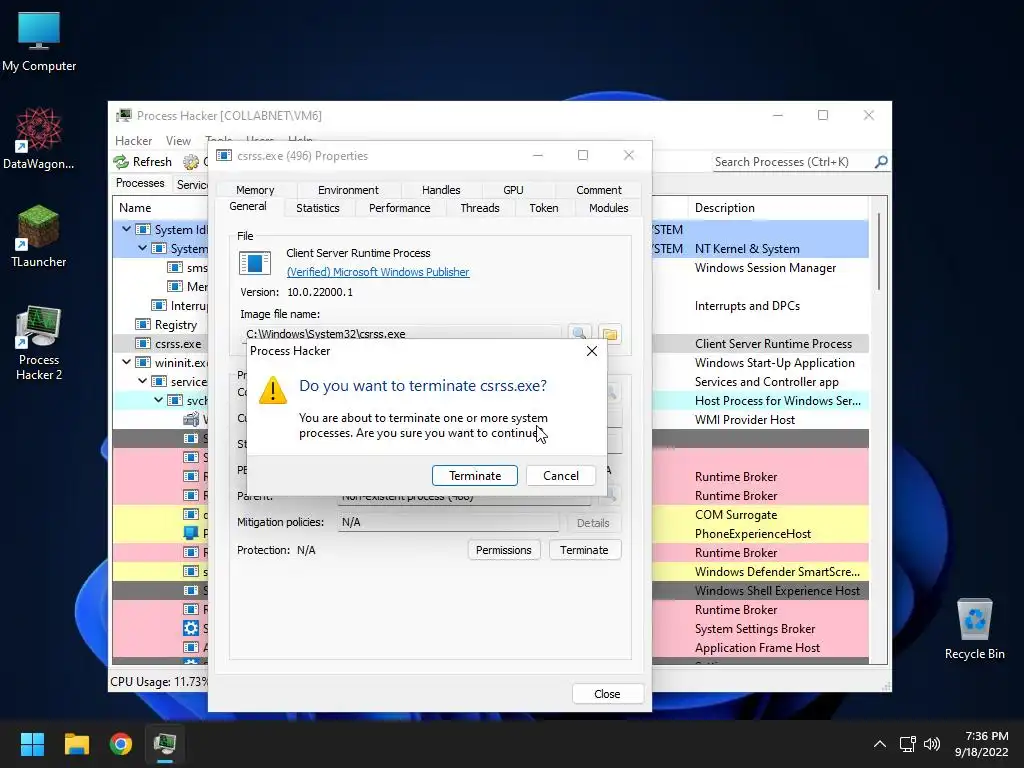
Task: Collapse the wininit.exe tree node
Action: pos(126,362)
